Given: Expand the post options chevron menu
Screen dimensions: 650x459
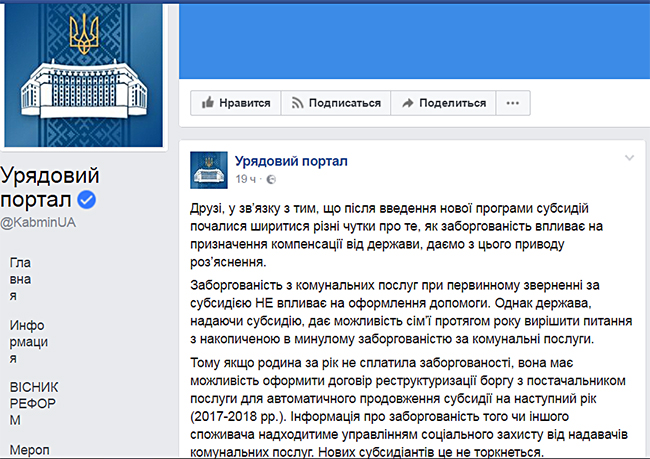Looking at the screenshot, I should pyautogui.click(x=628, y=158).
